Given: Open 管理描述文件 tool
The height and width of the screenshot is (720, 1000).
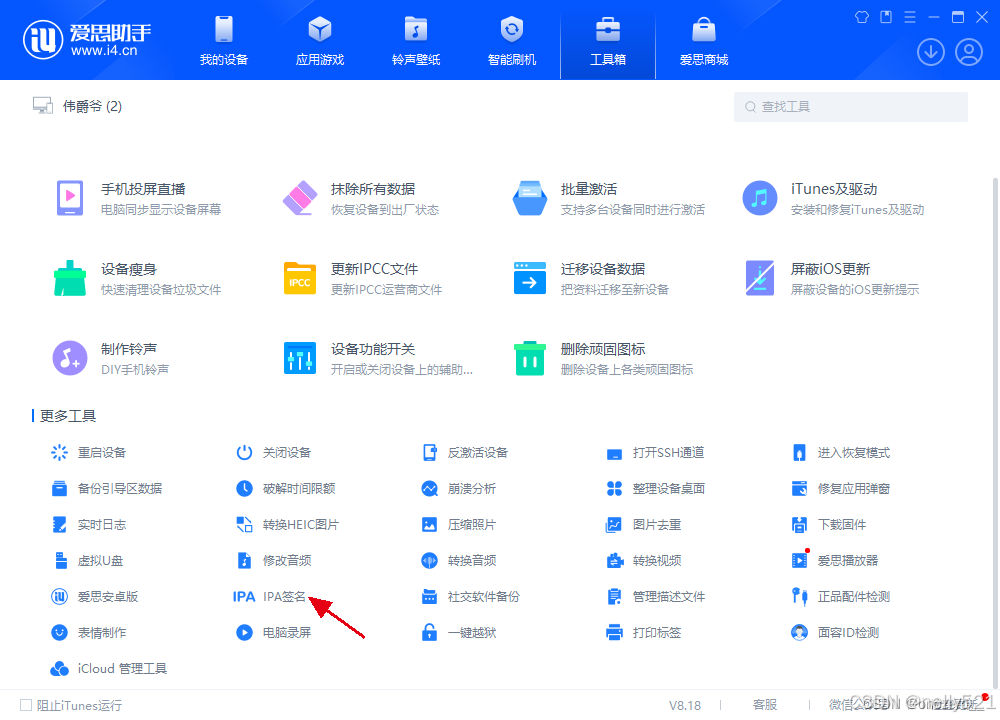Looking at the screenshot, I should pyautogui.click(x=655, y=597).
